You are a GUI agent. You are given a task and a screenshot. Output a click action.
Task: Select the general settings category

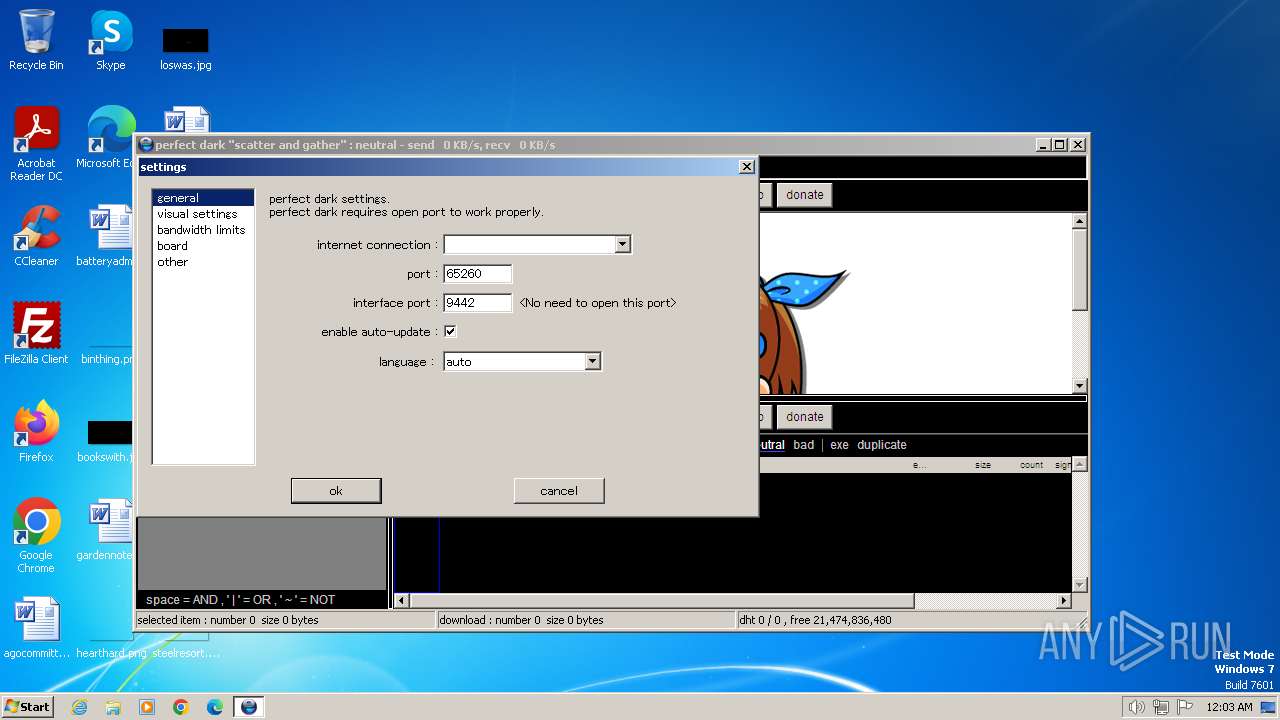click(x=203, y=198)
